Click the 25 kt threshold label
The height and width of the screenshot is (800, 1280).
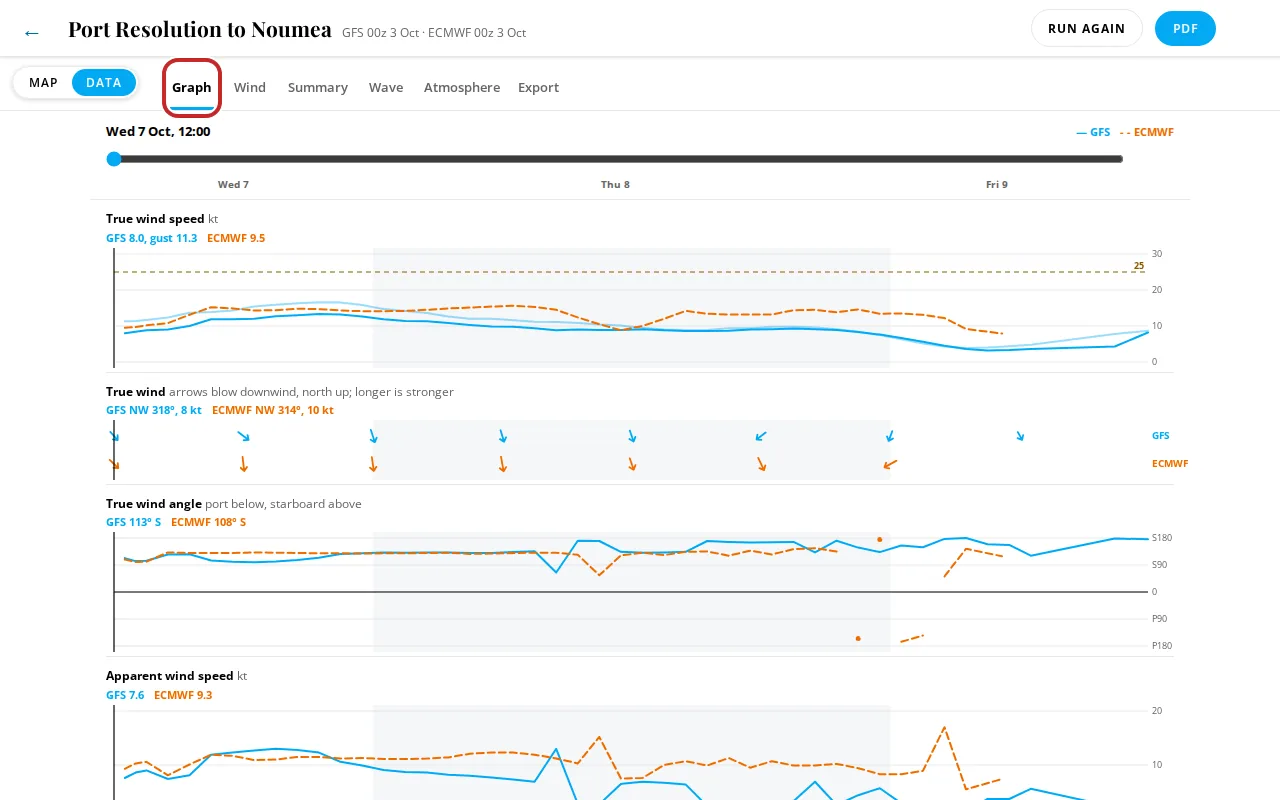click(x=1139, y=266)
